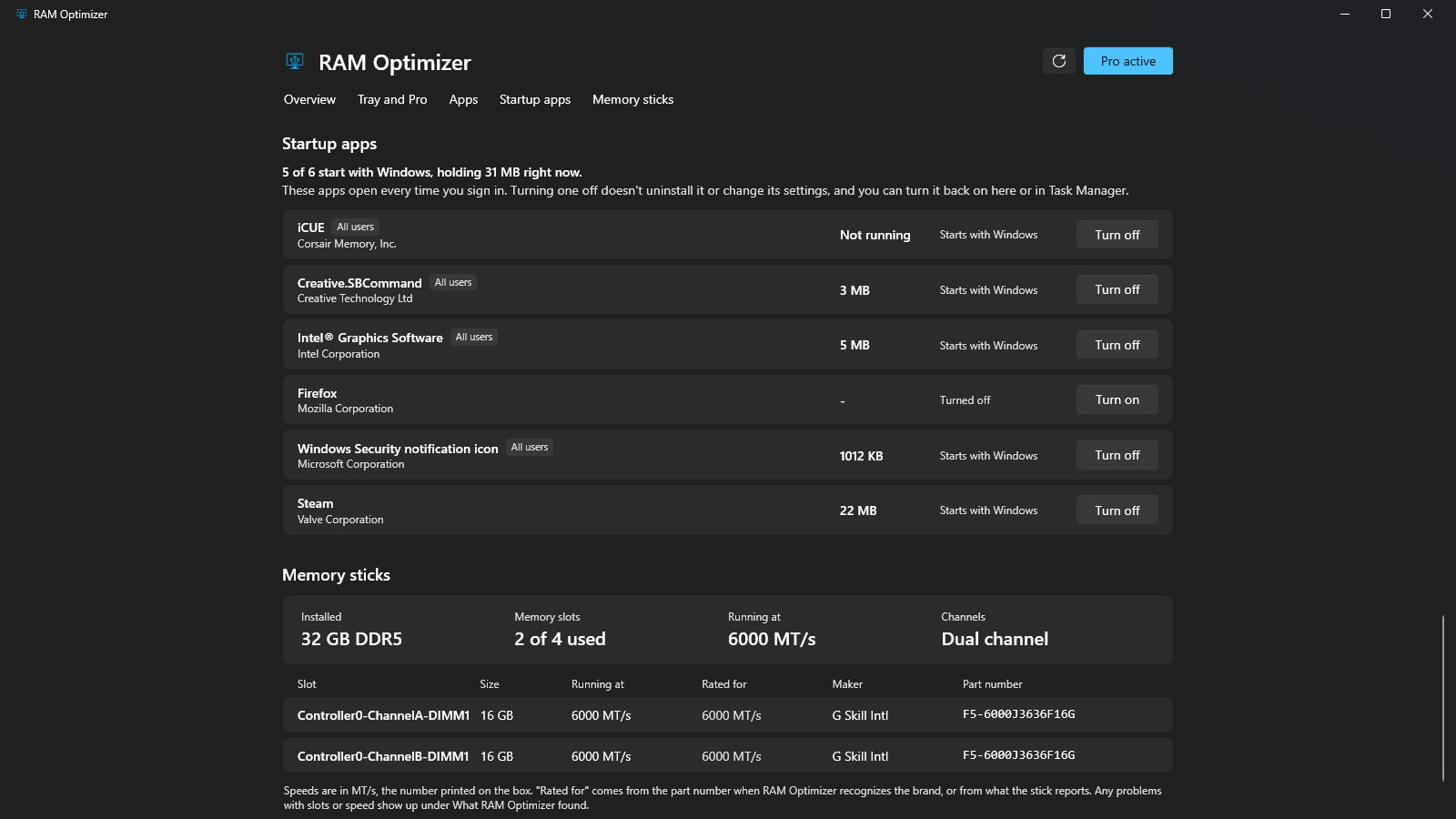The image size is (1456, 819).
Task: Select the Startup apps tab
Action: click(535, 99)
